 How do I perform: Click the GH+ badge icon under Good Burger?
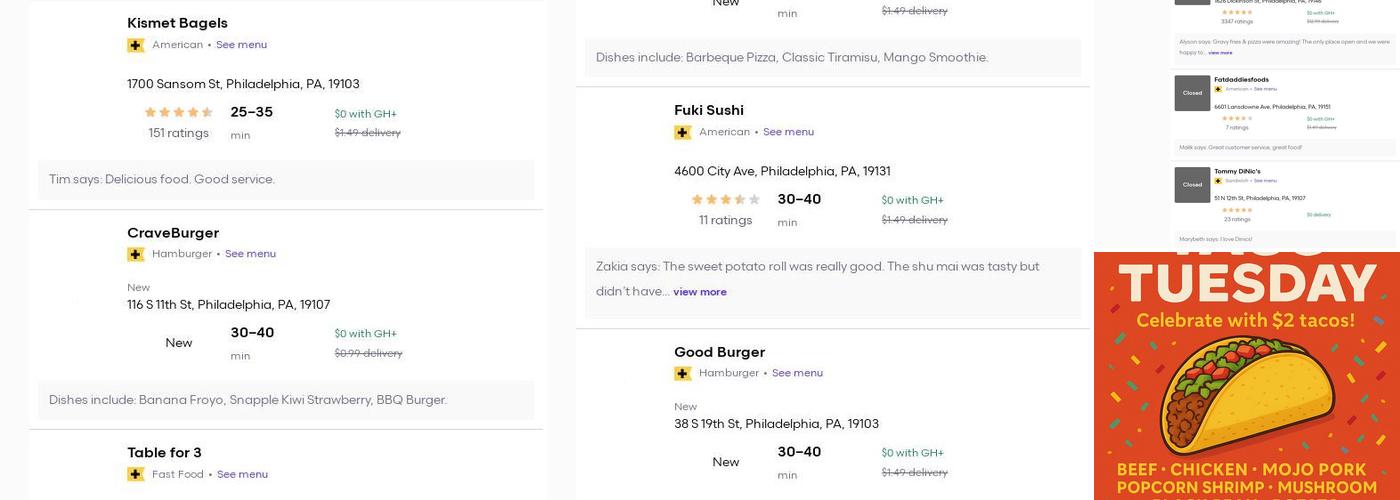683,373
